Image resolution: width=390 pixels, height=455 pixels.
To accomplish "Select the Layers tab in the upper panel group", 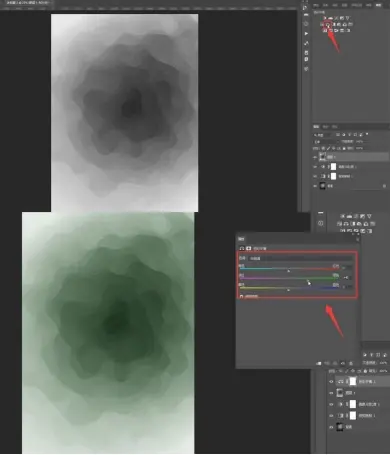I will pyautogui.click(x=316, y=127).
